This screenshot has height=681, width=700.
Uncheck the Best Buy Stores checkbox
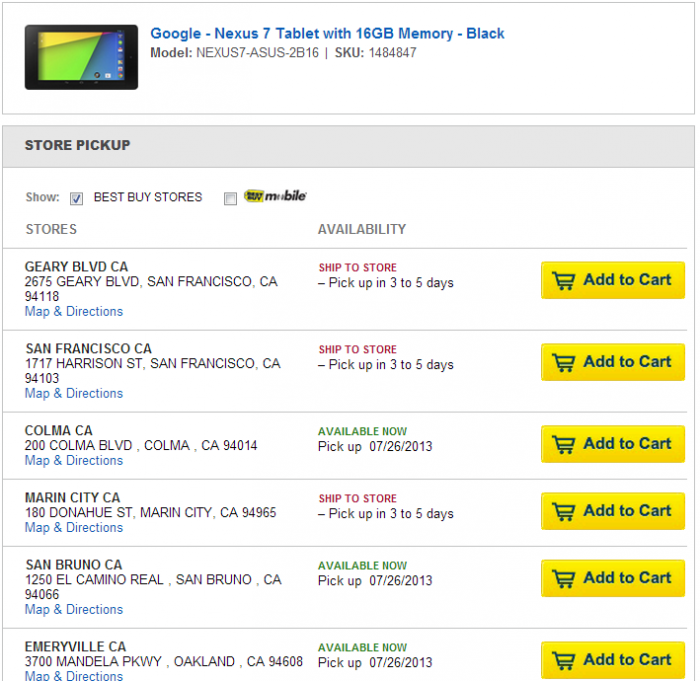76,198
